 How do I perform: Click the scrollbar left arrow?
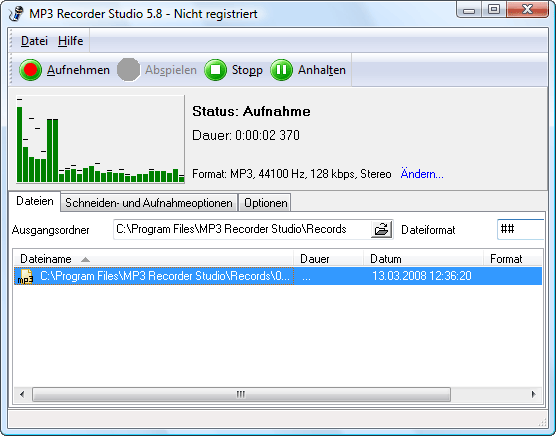[22, 394]
